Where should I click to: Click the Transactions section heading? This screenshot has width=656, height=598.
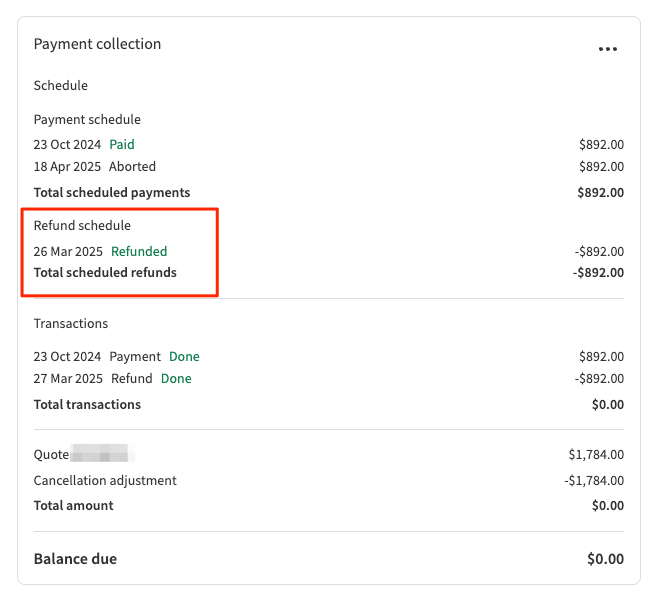point(71,323)
